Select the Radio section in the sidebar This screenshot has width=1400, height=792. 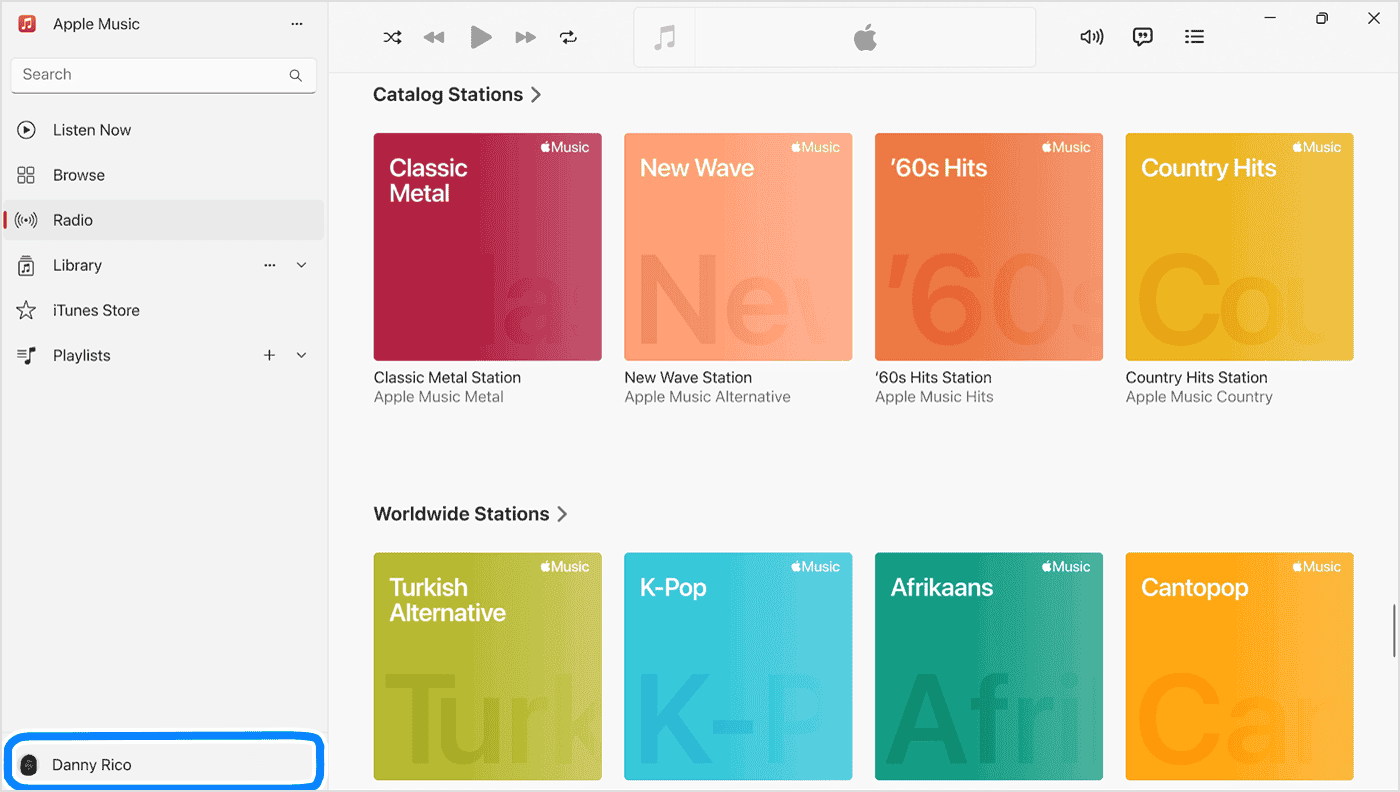(74, 219)
